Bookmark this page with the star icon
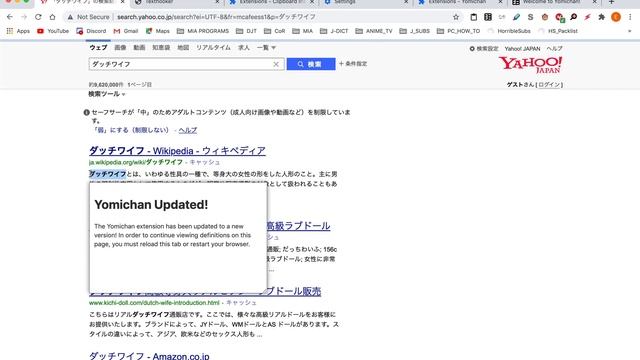Viewport: 640px width, 360px height. pos(456,17)
